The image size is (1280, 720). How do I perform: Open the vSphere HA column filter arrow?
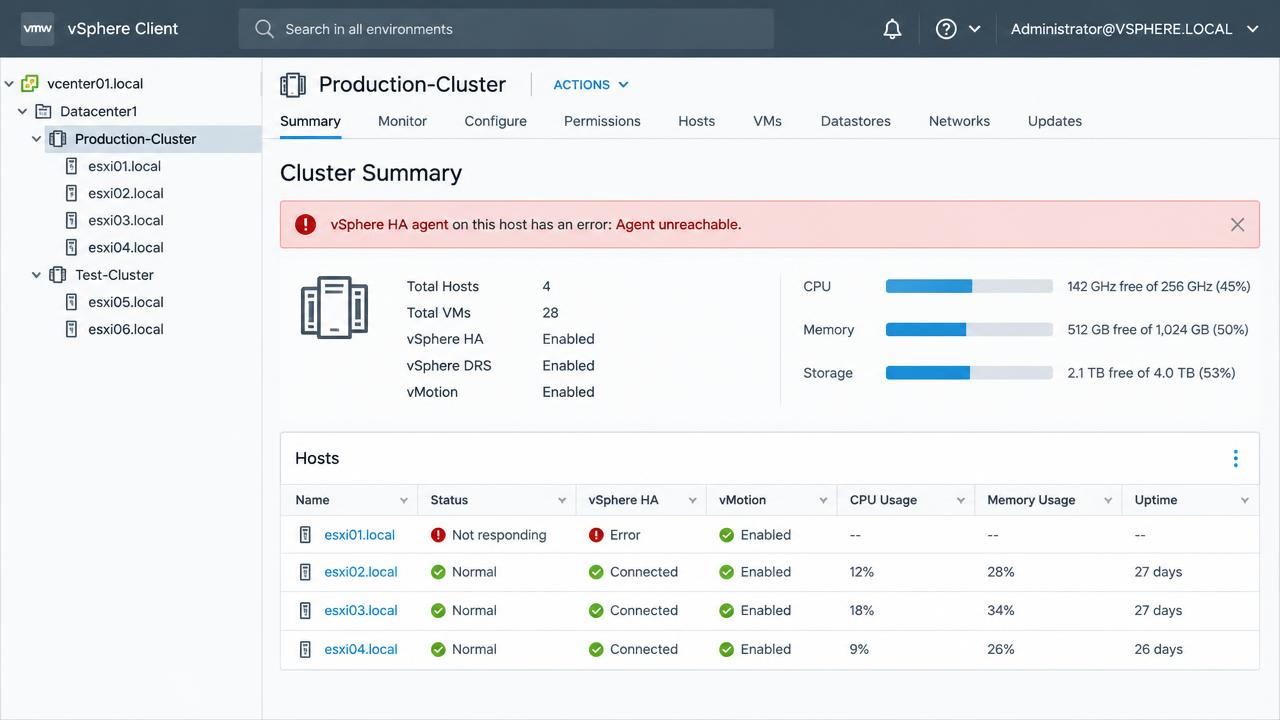[692, 500]
